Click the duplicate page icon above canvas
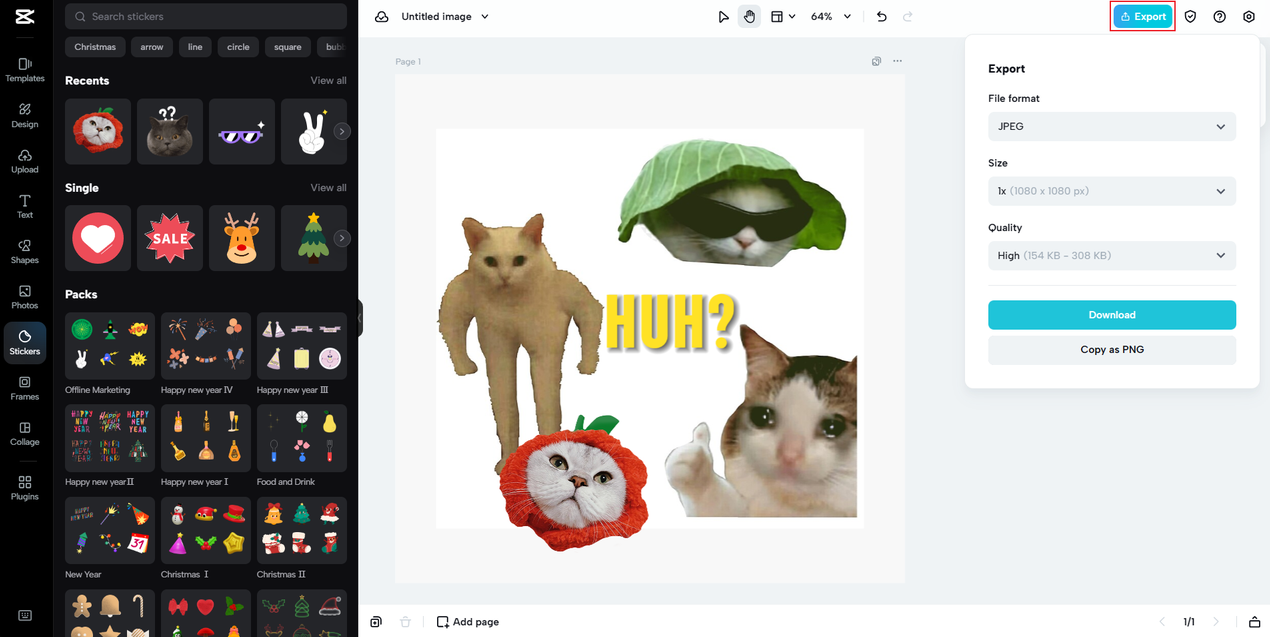1270x637 pixels. pos(876,61)
